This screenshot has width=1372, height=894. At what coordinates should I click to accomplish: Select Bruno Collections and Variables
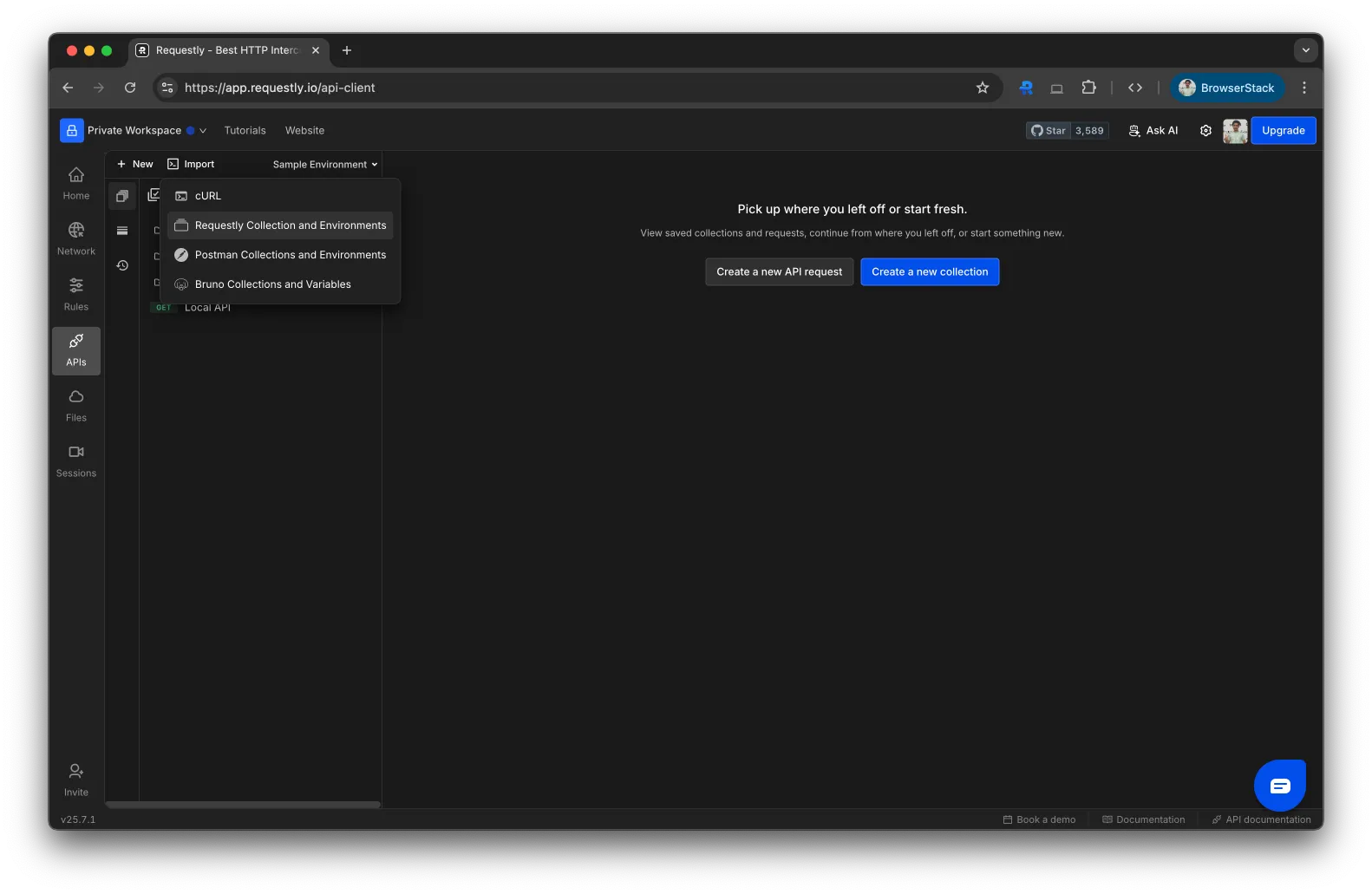(280, 284)
